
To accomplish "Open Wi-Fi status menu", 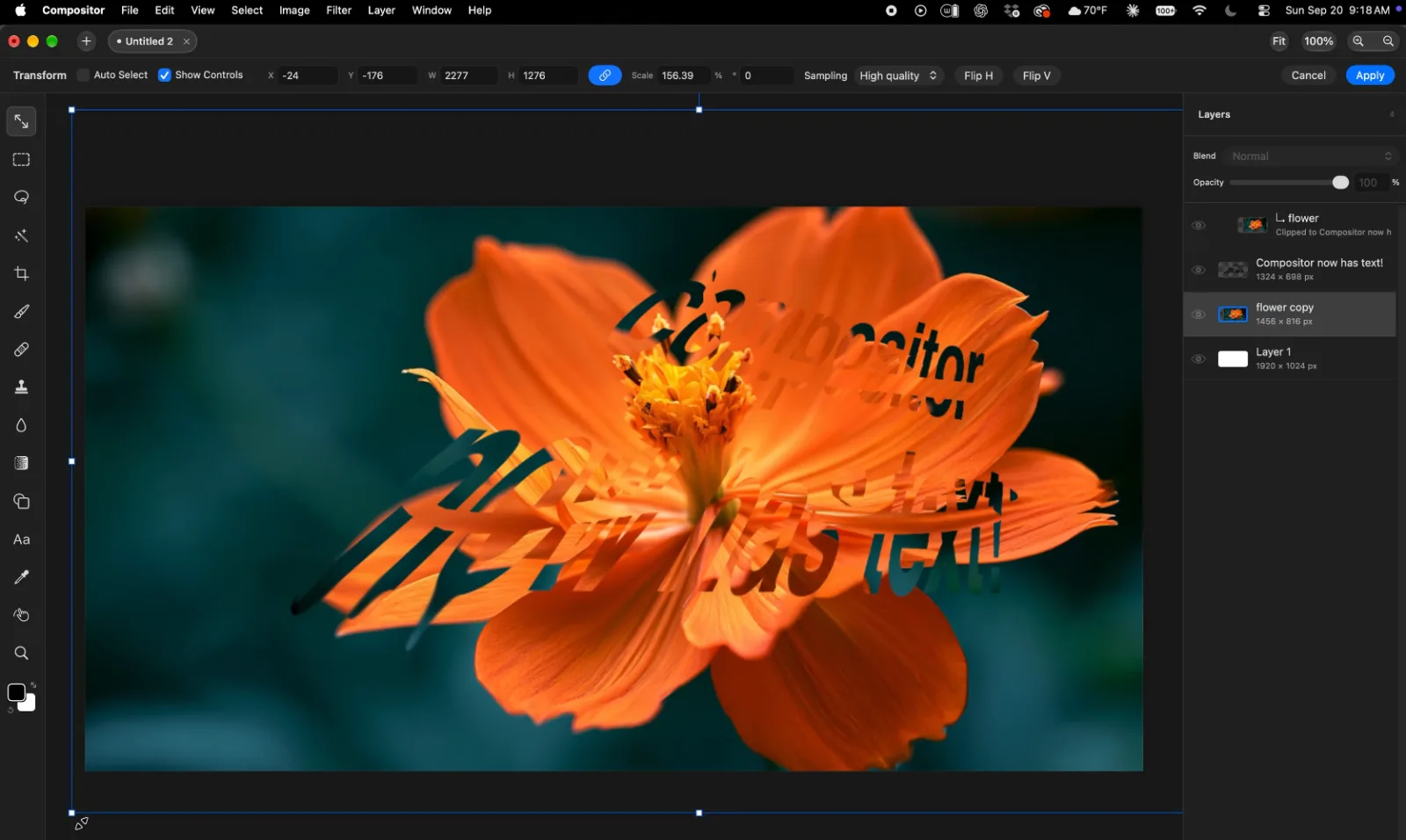I will (x=1199, y=11).
